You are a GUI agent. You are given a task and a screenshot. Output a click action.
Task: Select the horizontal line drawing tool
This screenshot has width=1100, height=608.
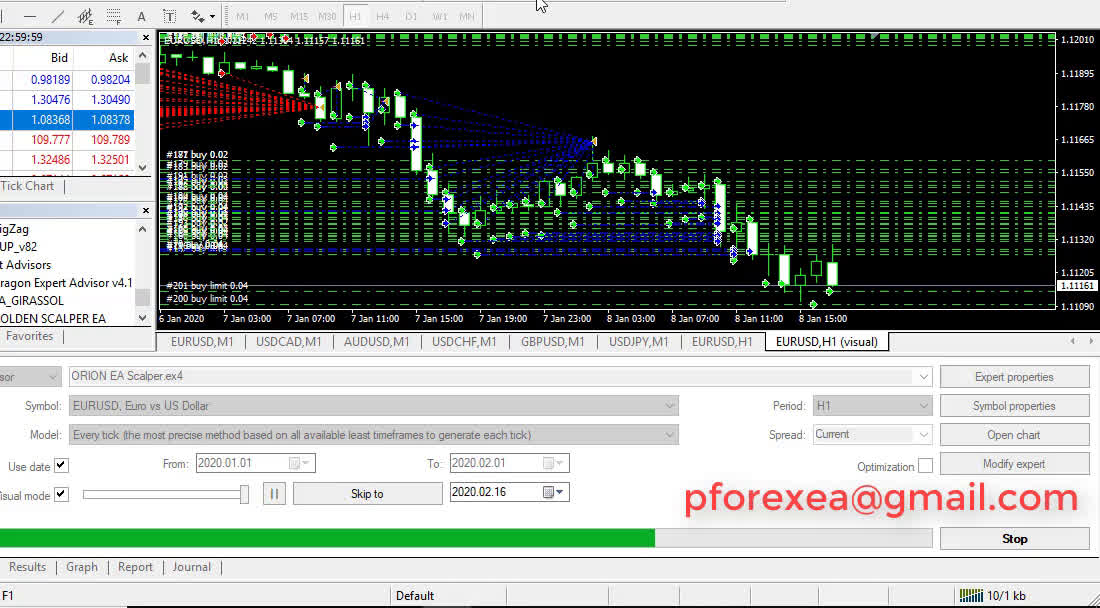tap(31, 16)
